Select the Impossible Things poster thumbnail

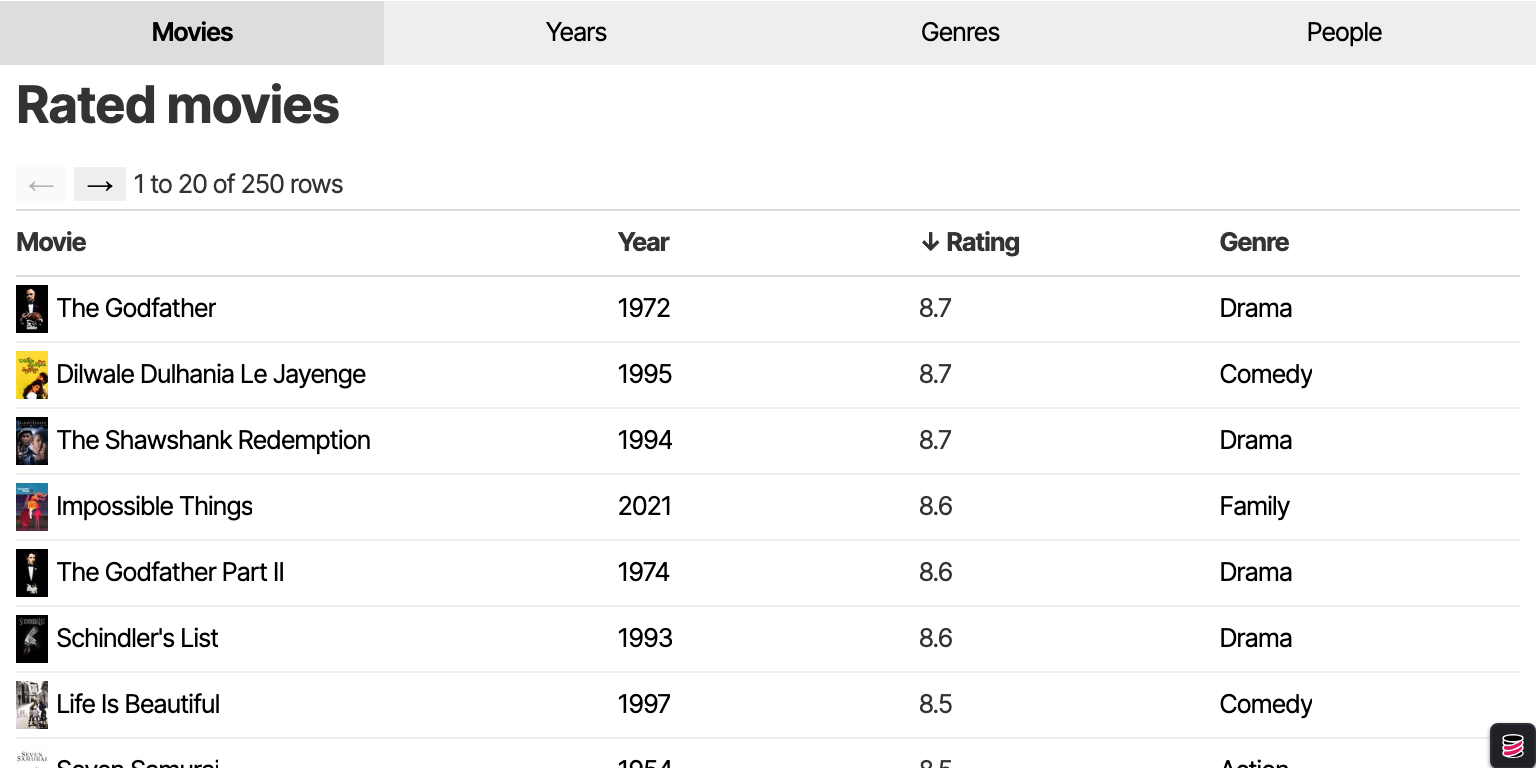click(x=32, y=507)
